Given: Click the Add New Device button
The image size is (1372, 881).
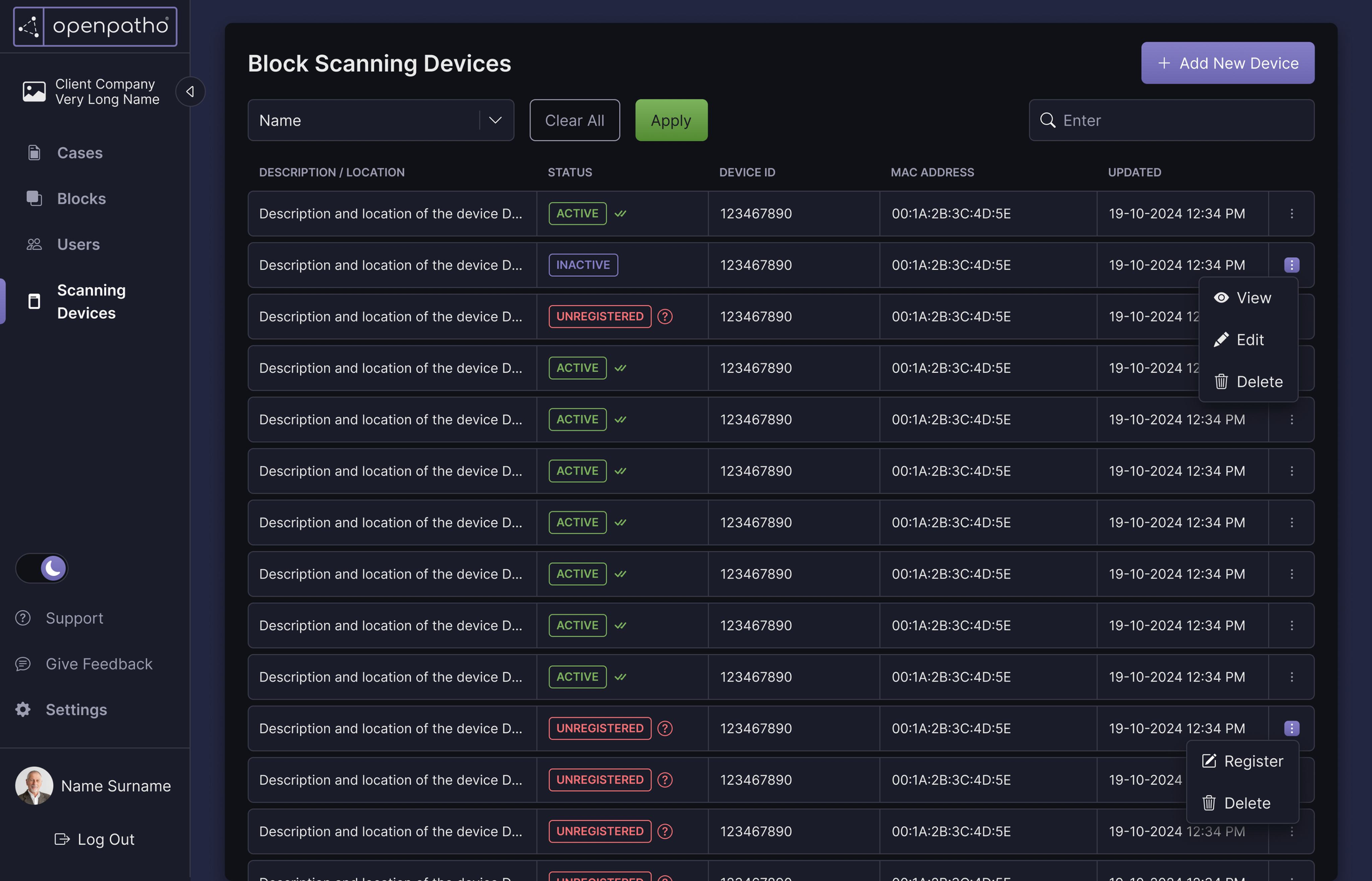Looking at the screenshot, I should click(x=1227, y=62).
